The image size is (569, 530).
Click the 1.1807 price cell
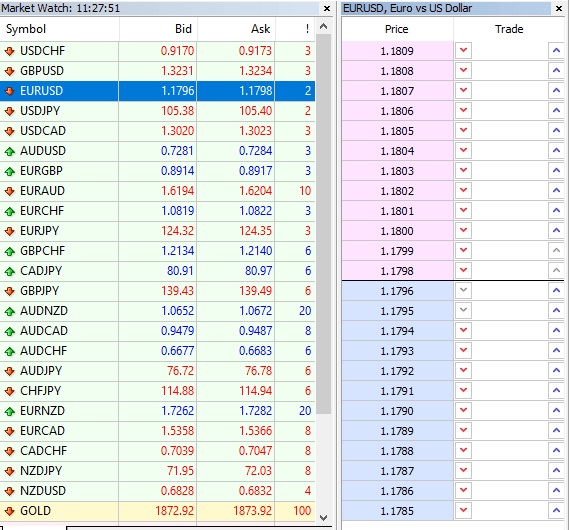click(x=397, y=91)
